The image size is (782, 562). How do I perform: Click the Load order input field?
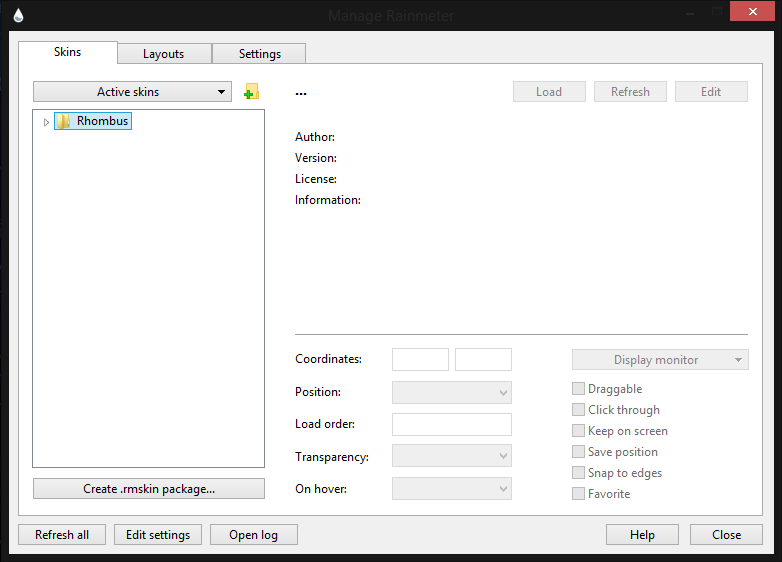point(451,424)
